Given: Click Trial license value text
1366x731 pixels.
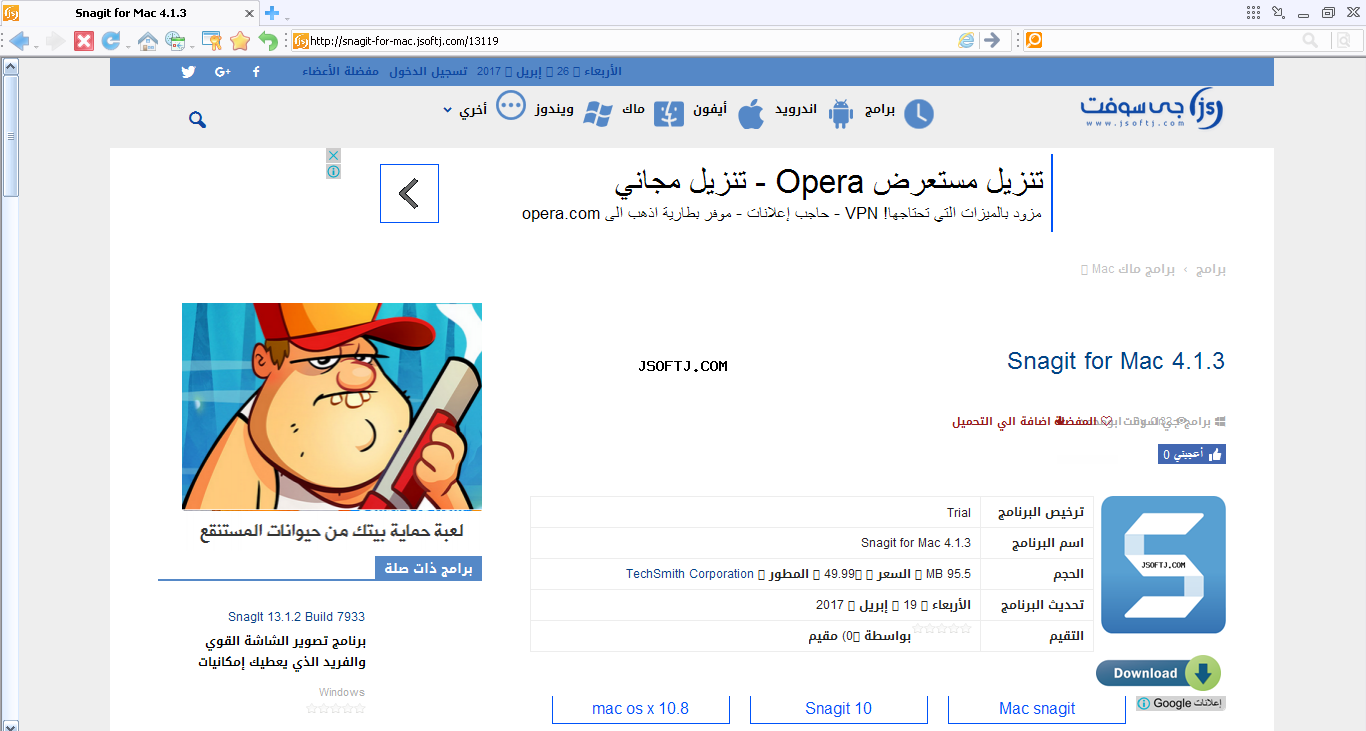Looking at the screenshot, I should tap(959, 513).
